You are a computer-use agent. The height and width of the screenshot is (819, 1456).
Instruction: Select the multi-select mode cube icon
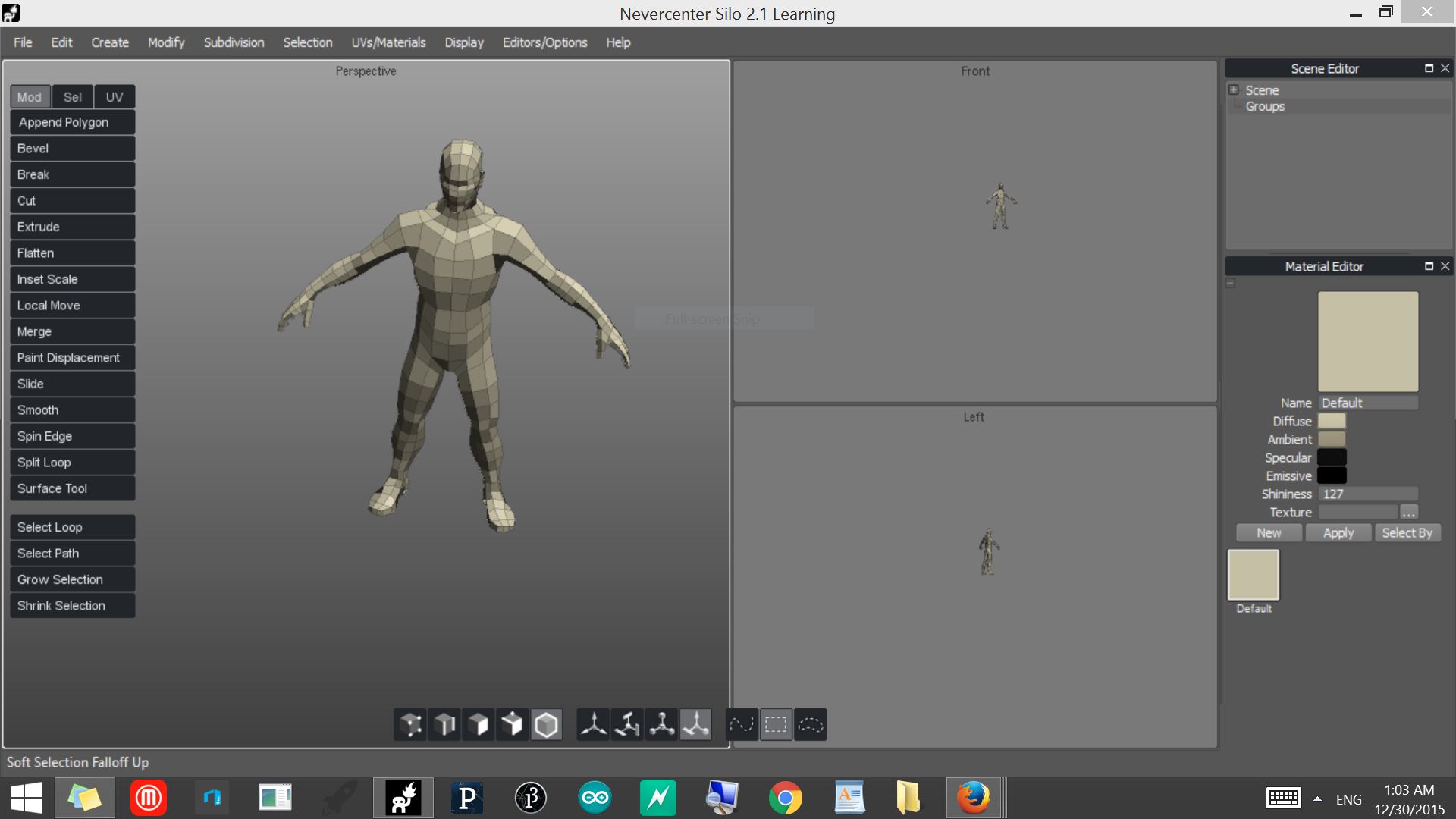click(x=513, y=725)
